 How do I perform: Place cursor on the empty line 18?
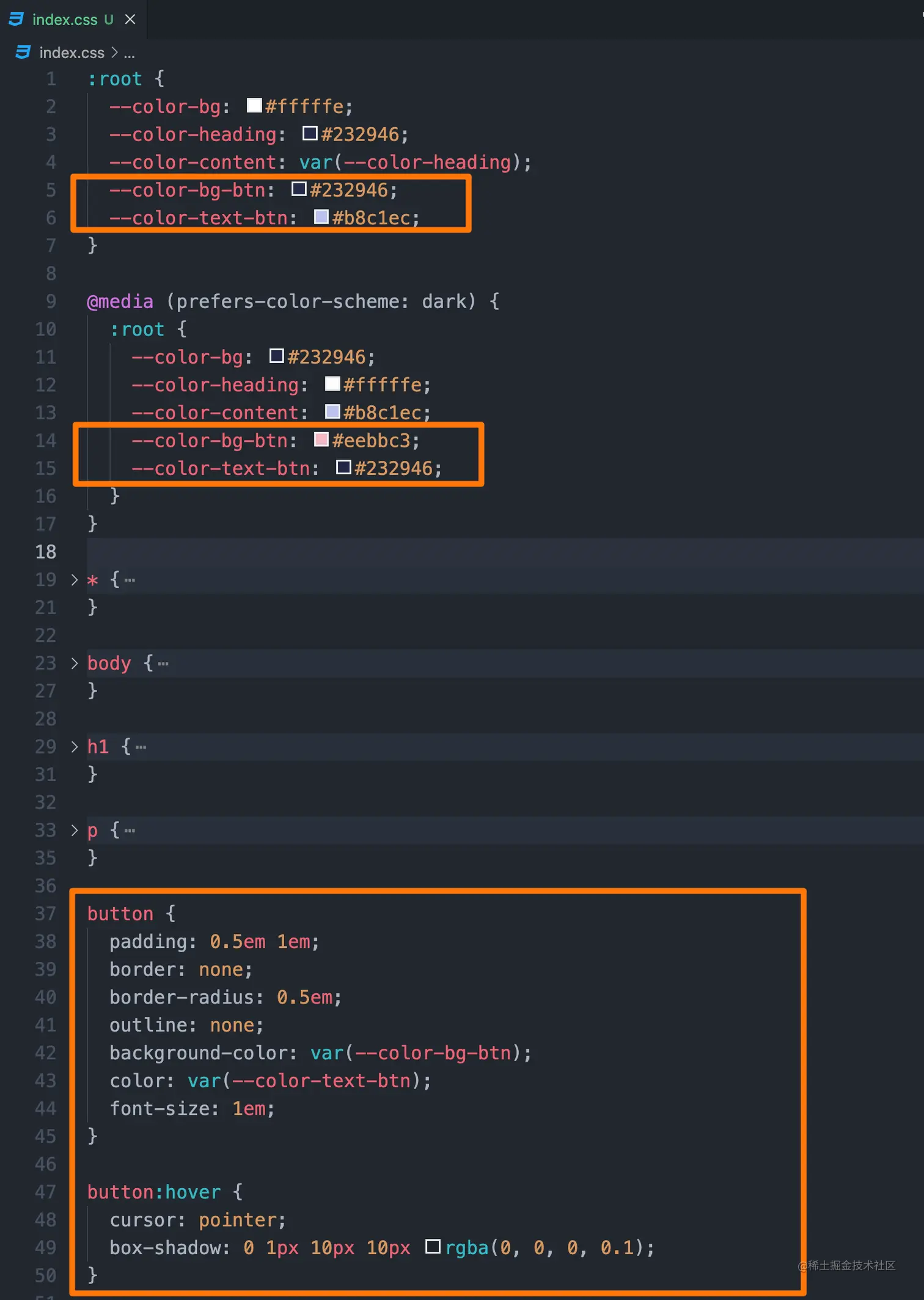pyautogui.click(x=505, y=552)
